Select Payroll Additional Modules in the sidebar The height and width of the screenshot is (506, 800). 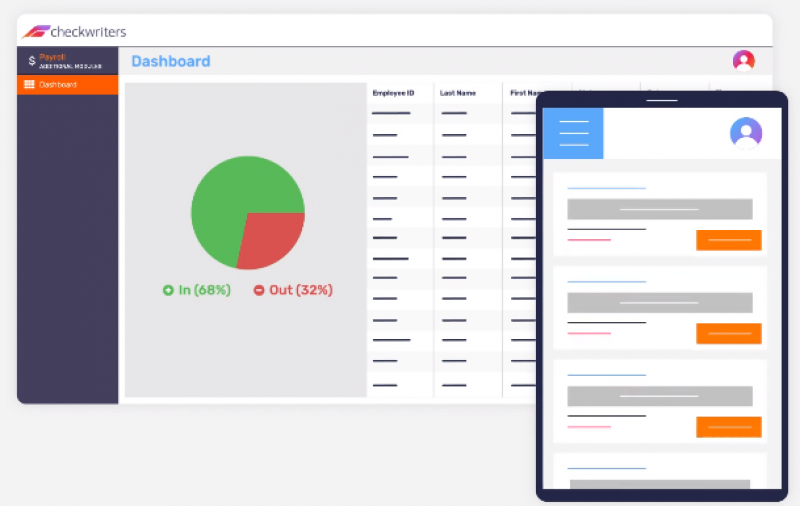point(68,61)
